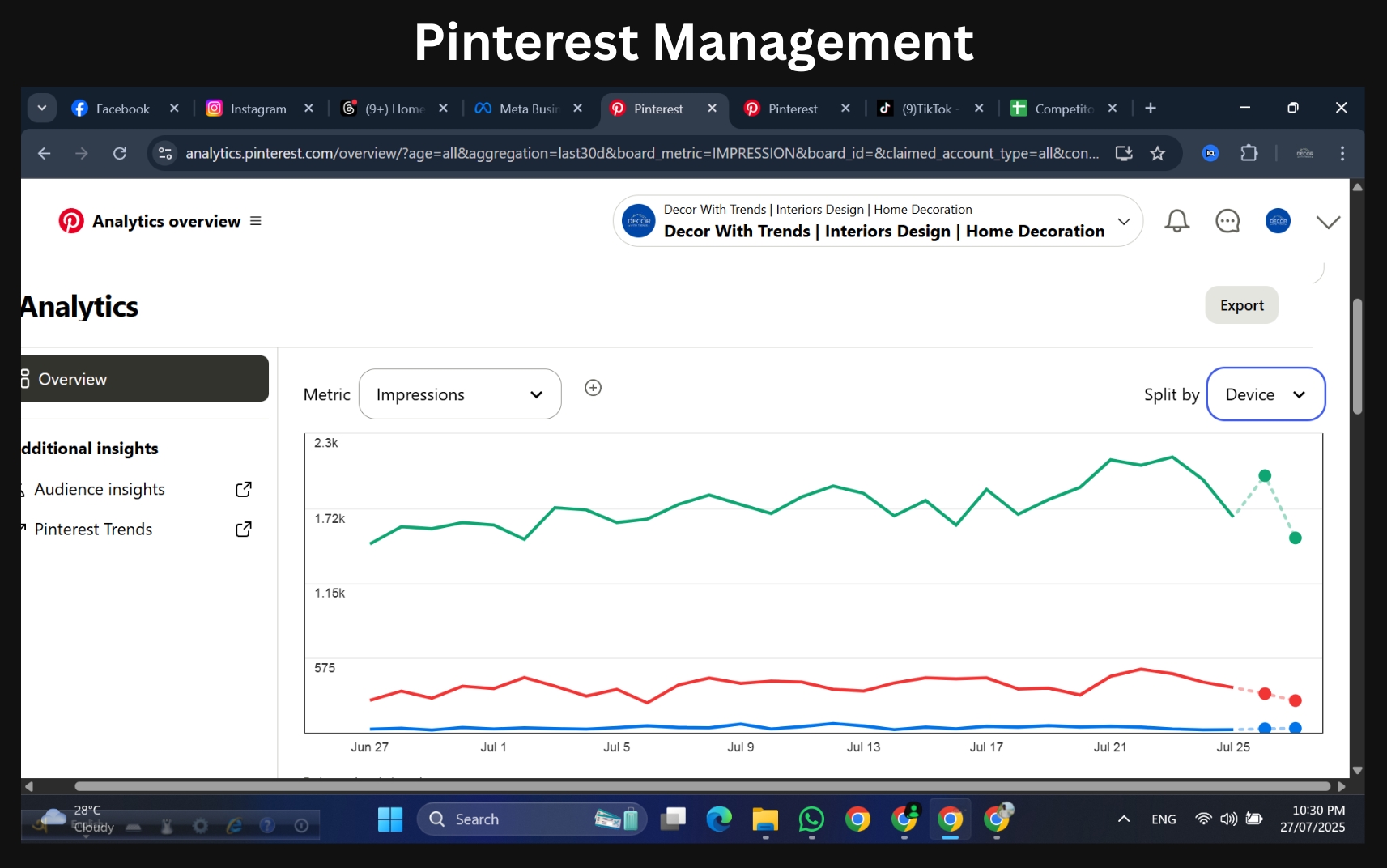Open Pinterest messages inbox
The height and width of the screenshot is (868, 1387).
[1227, 221]
